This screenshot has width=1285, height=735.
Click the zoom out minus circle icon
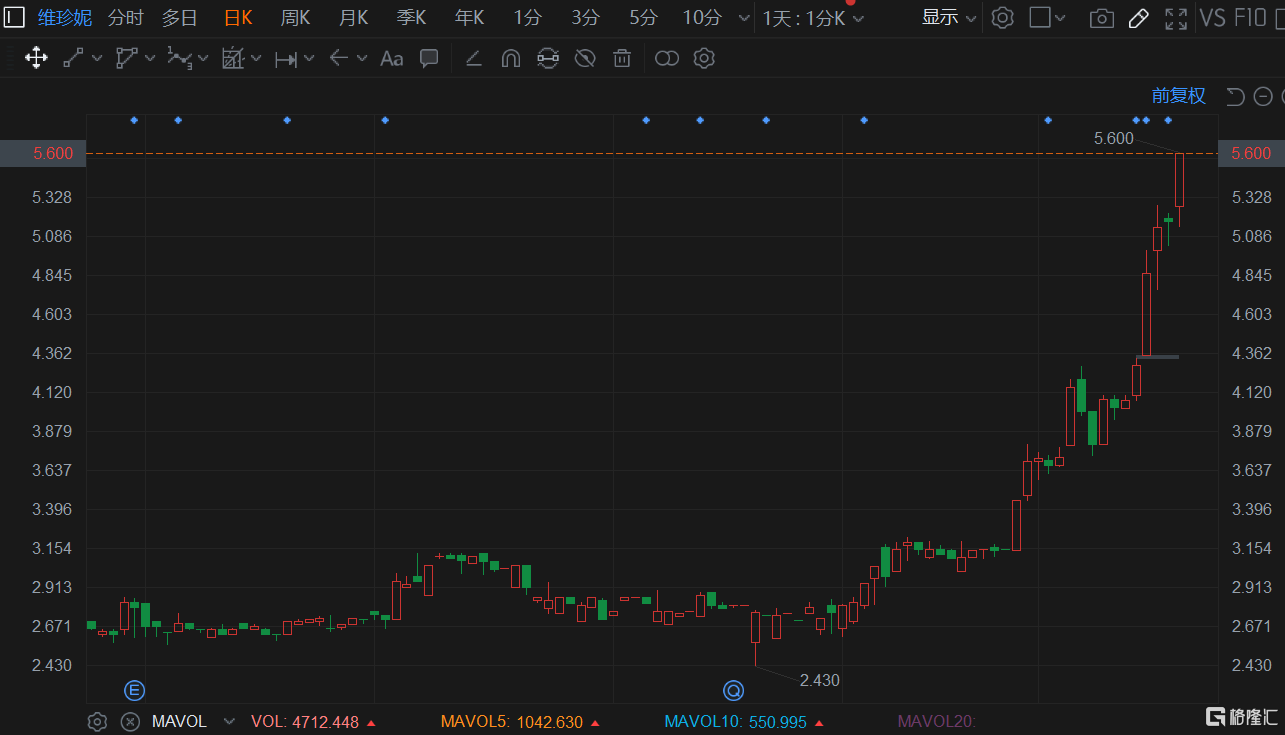coord(1263,96)
